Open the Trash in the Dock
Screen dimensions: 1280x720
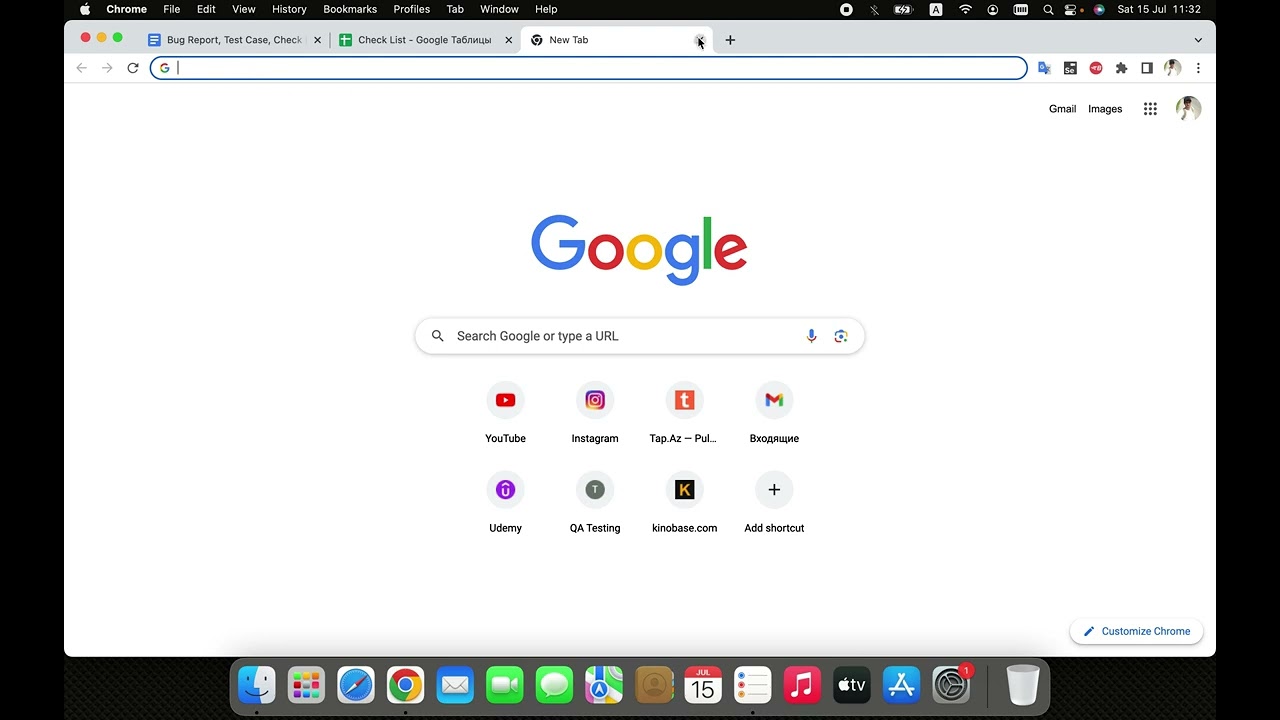coord(1023,685)
